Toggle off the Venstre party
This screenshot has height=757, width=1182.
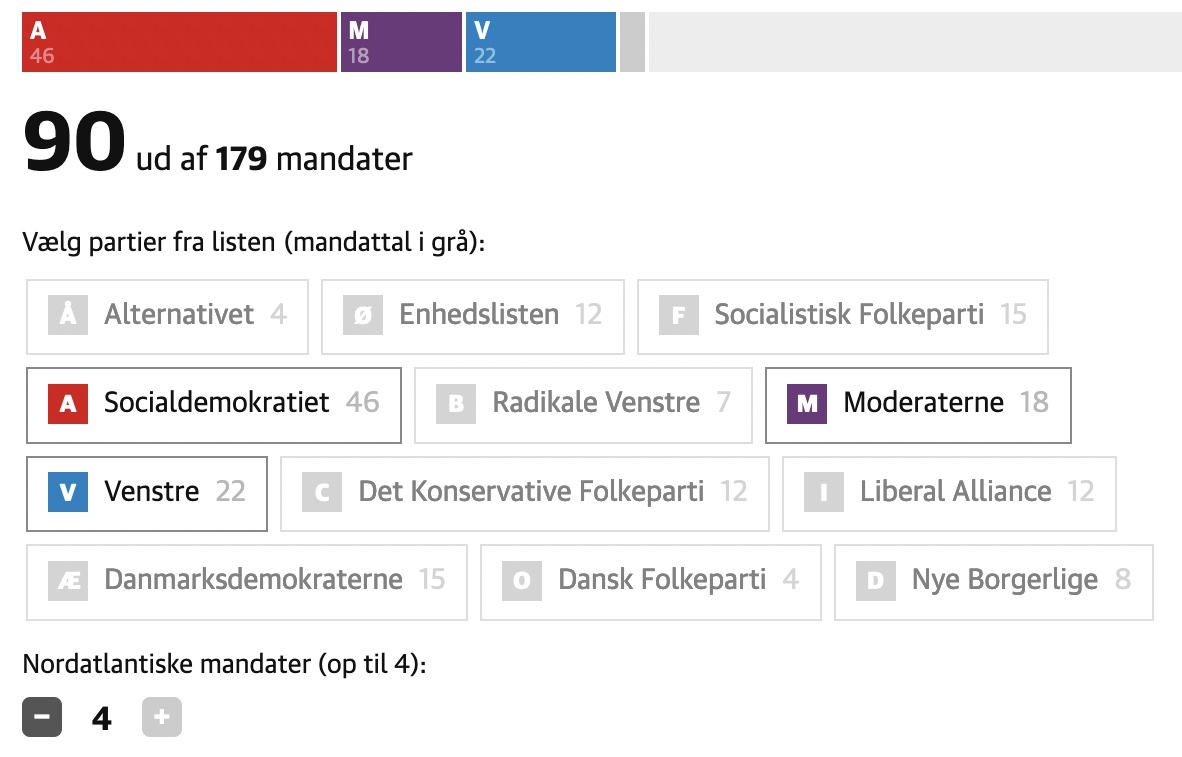147,492
